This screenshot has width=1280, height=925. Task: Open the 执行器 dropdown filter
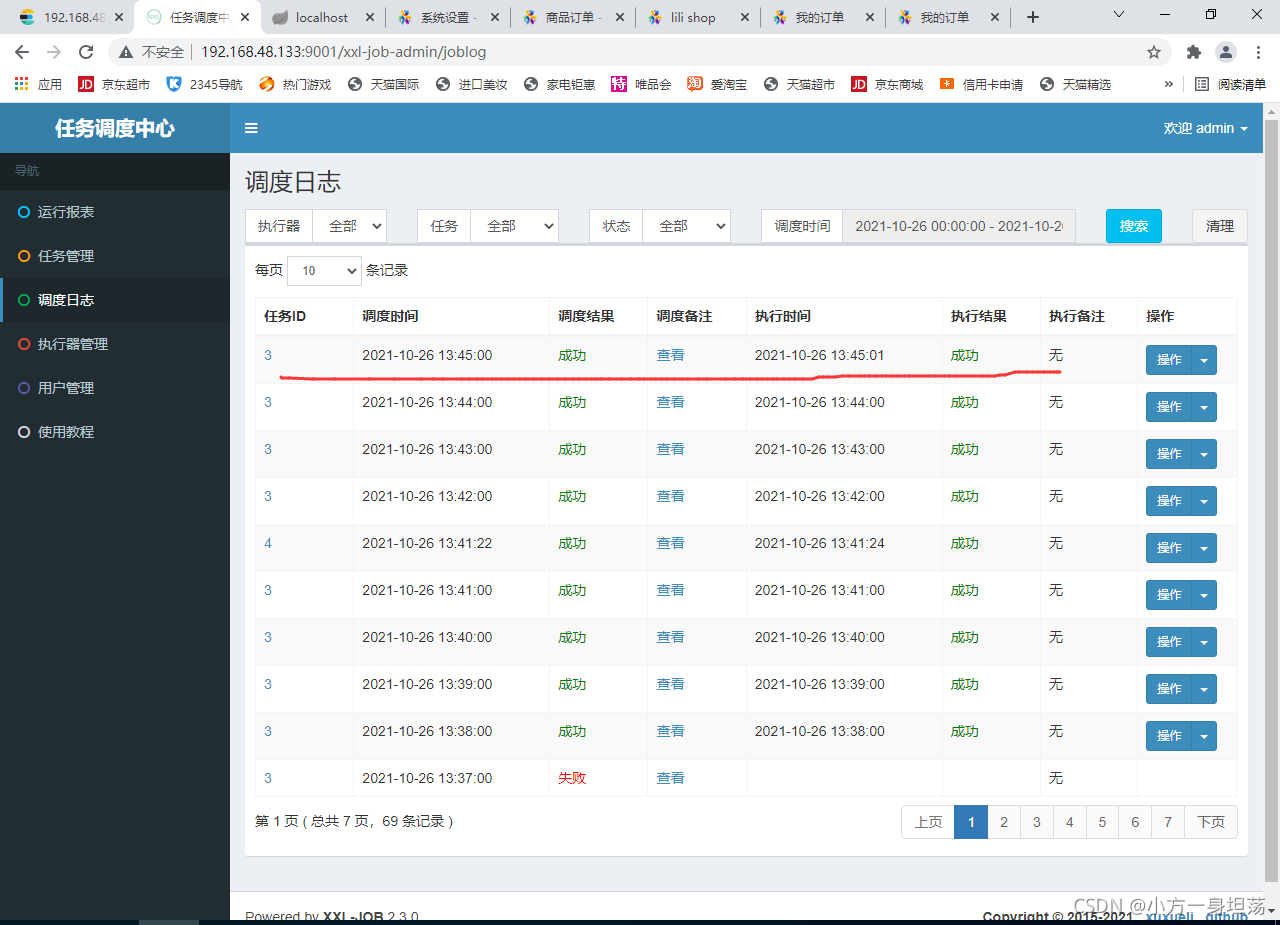click(x=349, y=226)
